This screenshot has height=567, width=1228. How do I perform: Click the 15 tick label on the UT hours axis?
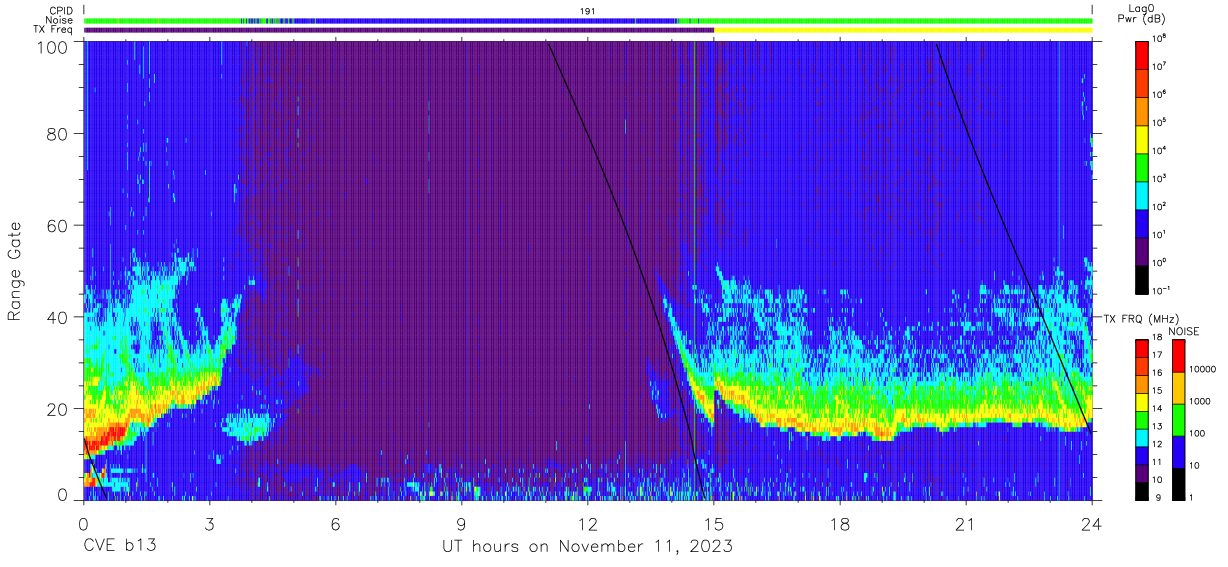click(714, 523)
